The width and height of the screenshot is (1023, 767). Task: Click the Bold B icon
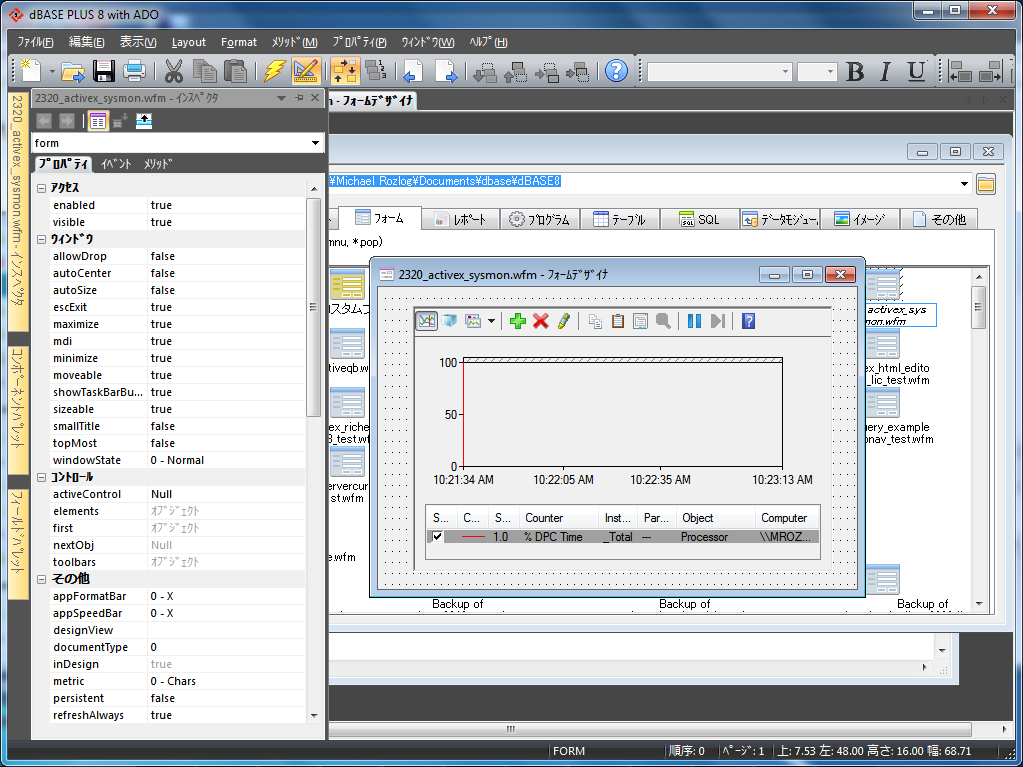(855, 71)
